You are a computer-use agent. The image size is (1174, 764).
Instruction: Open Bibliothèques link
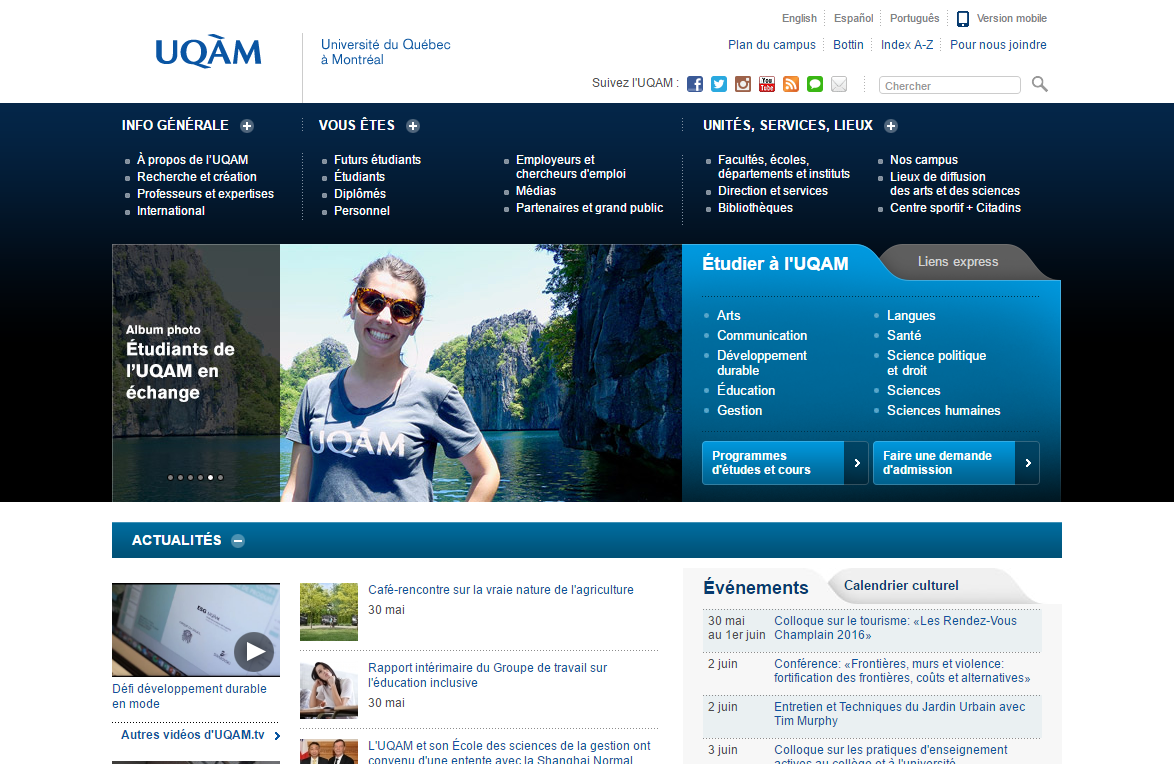click(x=755, y=207)
